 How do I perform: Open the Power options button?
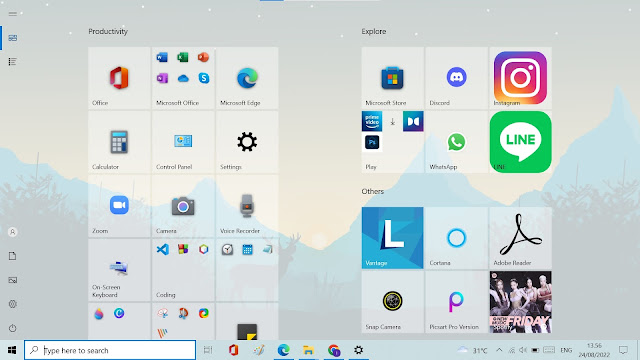tap(13, 328)
